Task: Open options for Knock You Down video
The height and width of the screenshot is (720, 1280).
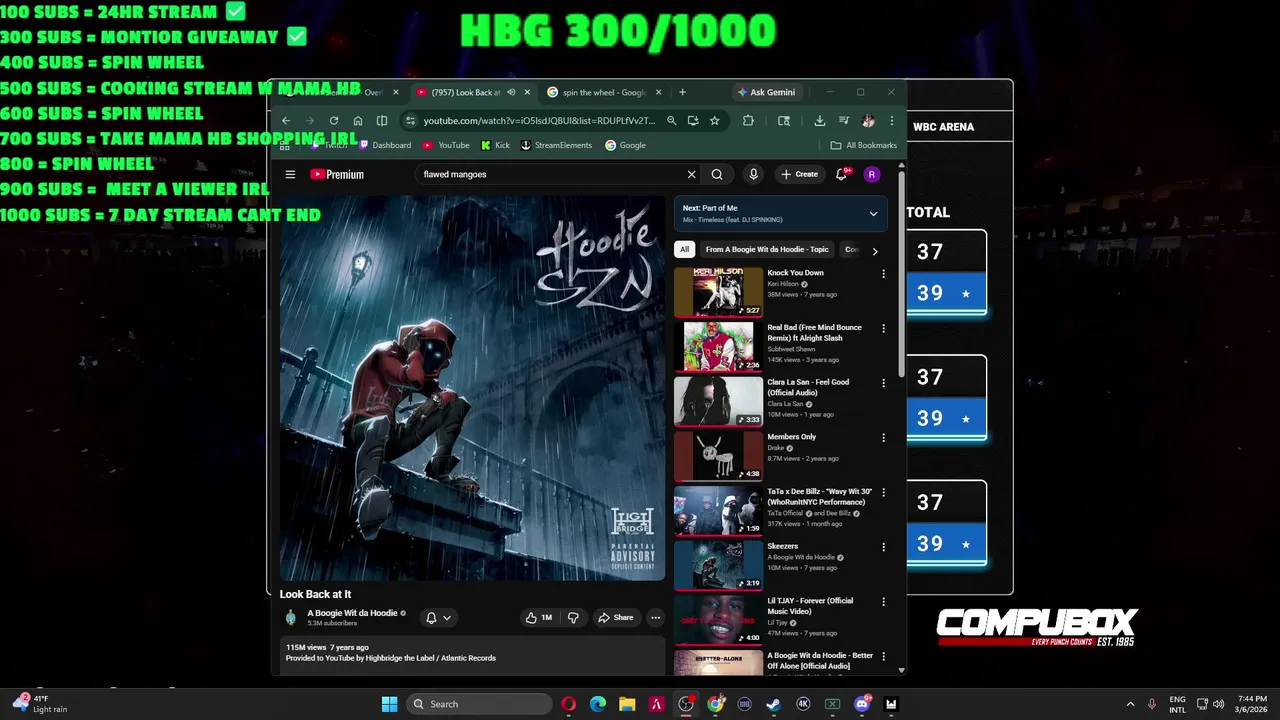Action: coord(883,274)
